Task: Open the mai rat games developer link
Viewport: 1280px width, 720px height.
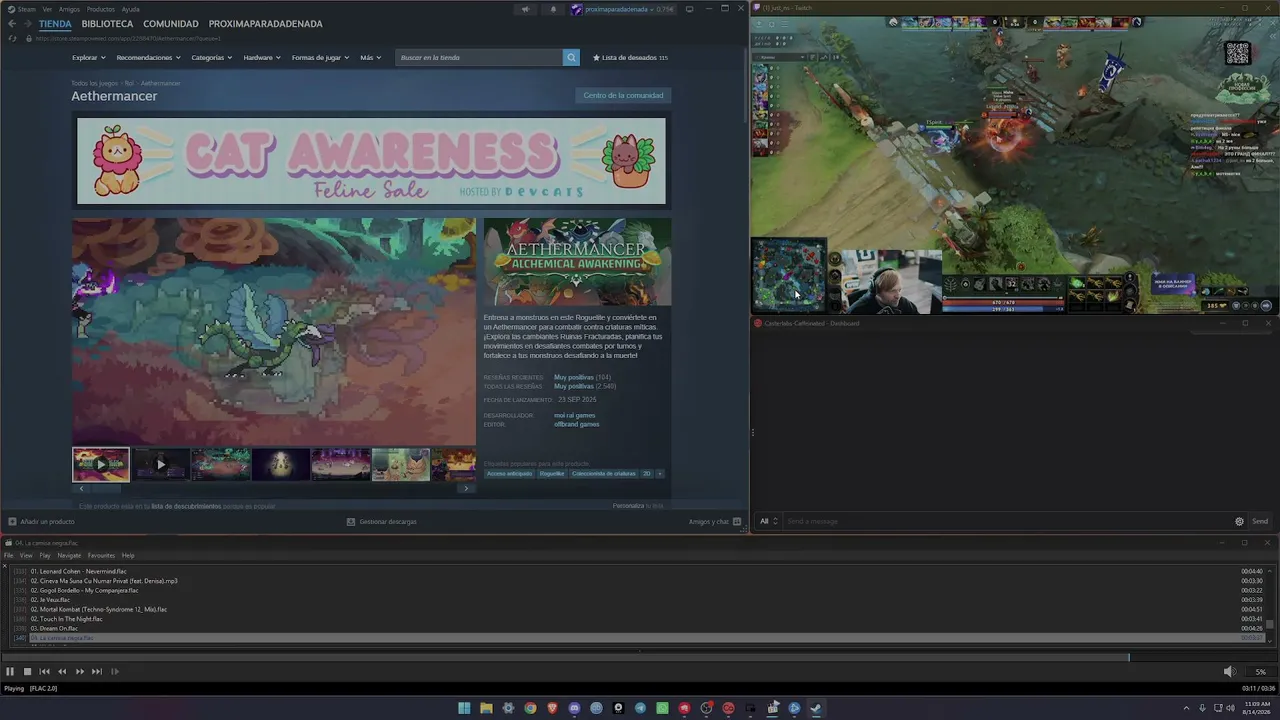Action: pos(575,415)
